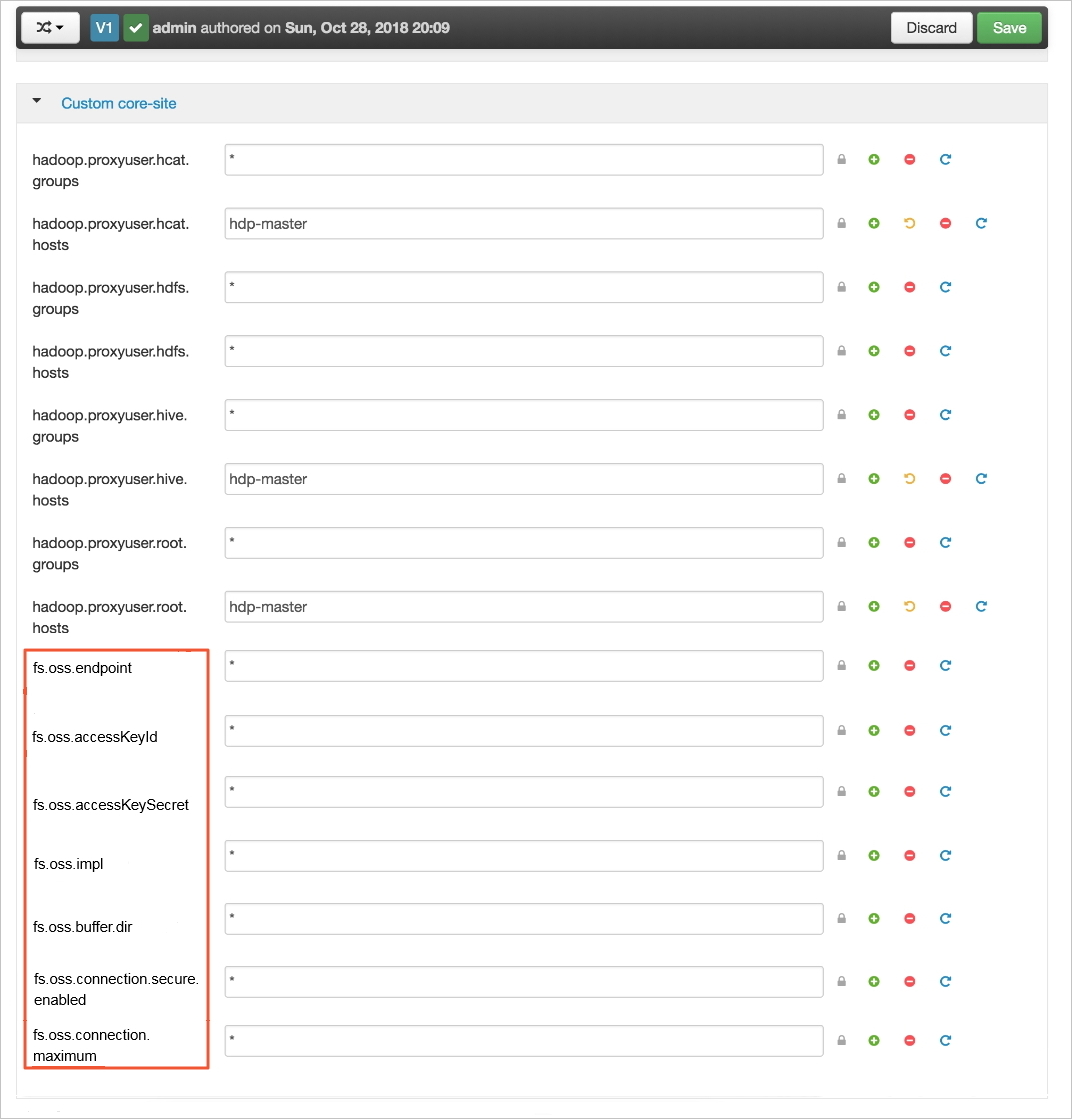Image resolution: width=1072 pixels, height=1119 pixels.
Task: Click the green checkmark current-version badge
Action: (x=136, y=28)
